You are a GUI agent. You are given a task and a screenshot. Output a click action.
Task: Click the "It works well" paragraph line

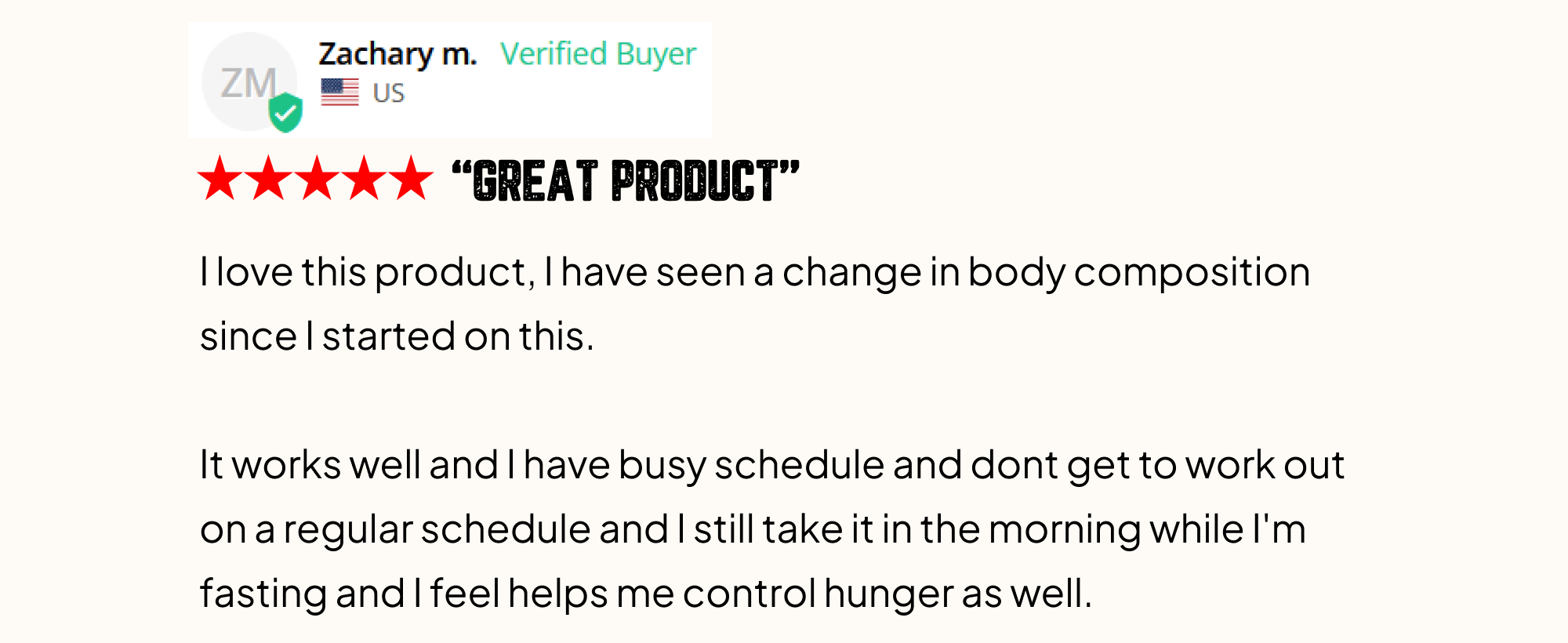point(772,466)
